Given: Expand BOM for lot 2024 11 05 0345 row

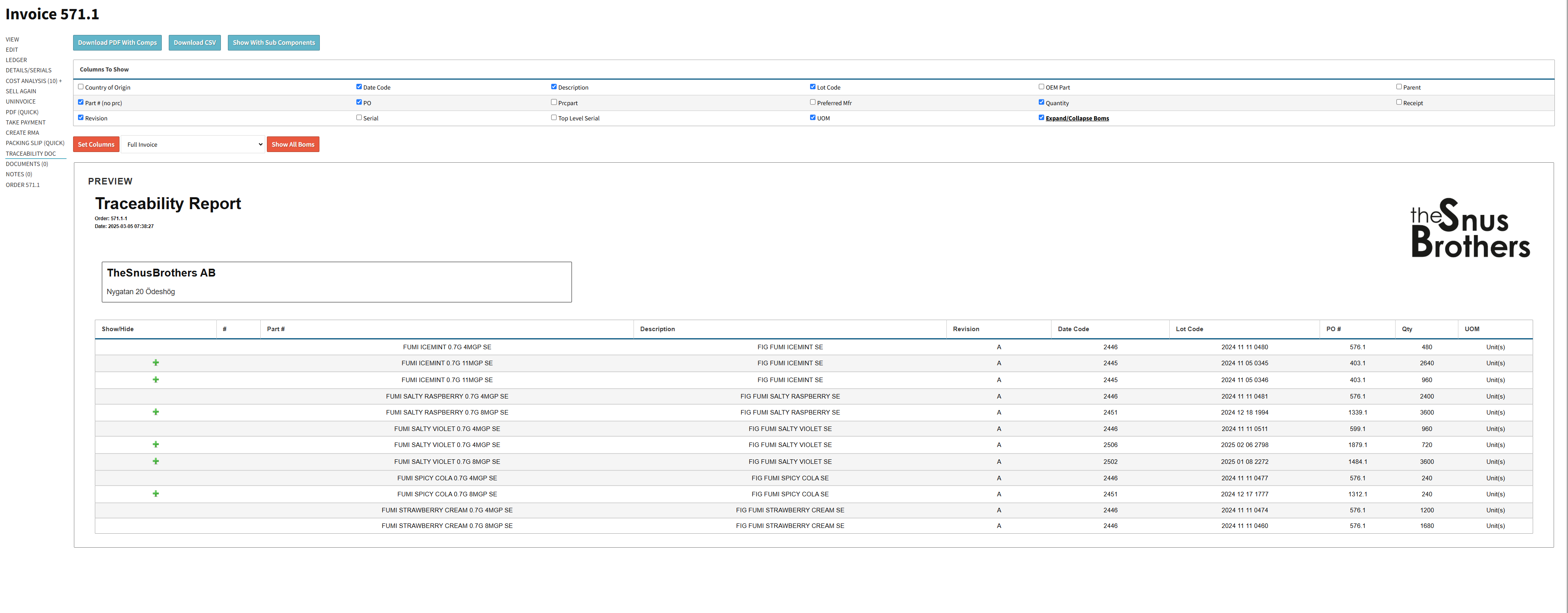Looking at the screenshot, I should click(156, 362).
